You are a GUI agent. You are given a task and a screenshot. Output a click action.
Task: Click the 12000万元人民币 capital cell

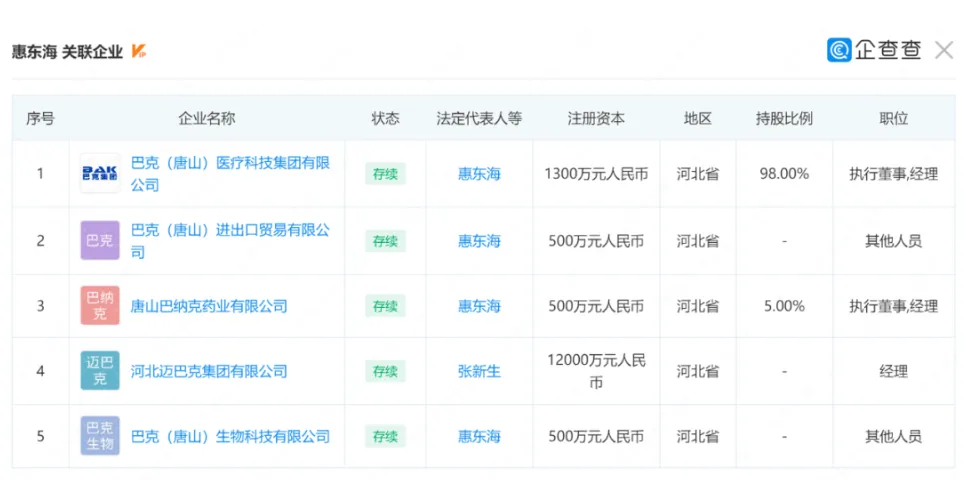point(596,371)
